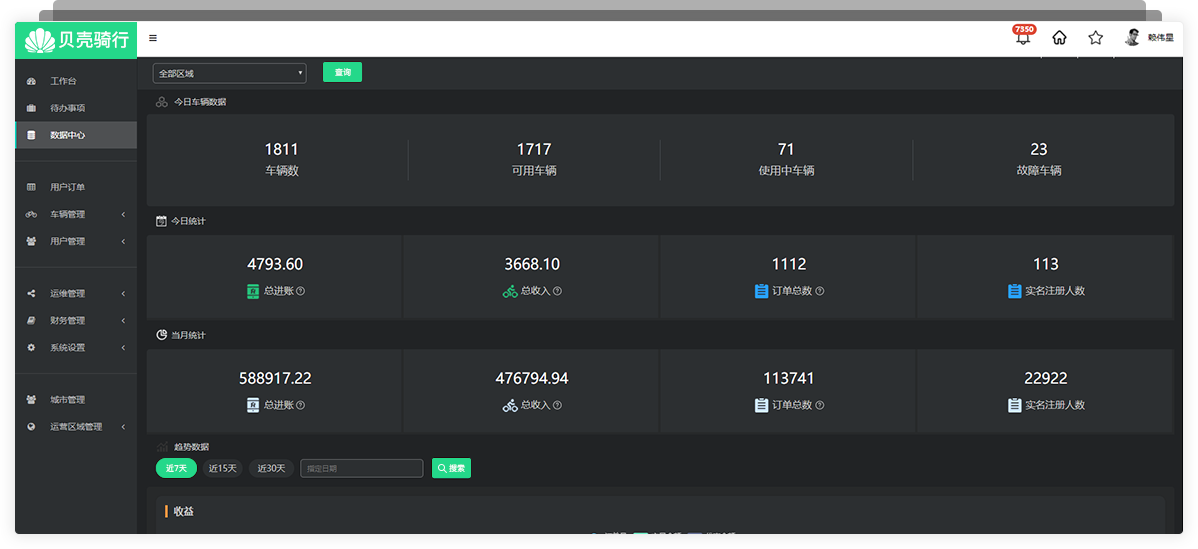Click the 指定日期 date input field
This screenshot has height=549, width=1198.
pos(361,468)
